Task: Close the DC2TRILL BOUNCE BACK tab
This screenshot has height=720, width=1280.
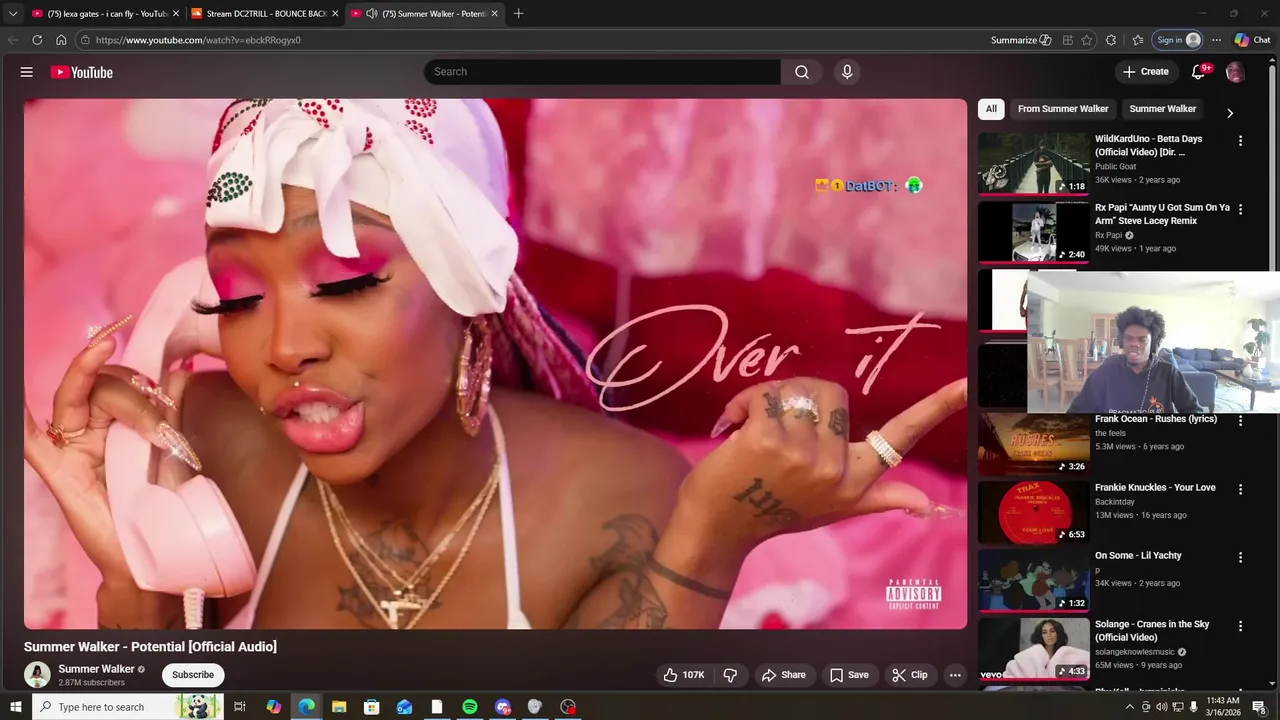Action: 335,14
